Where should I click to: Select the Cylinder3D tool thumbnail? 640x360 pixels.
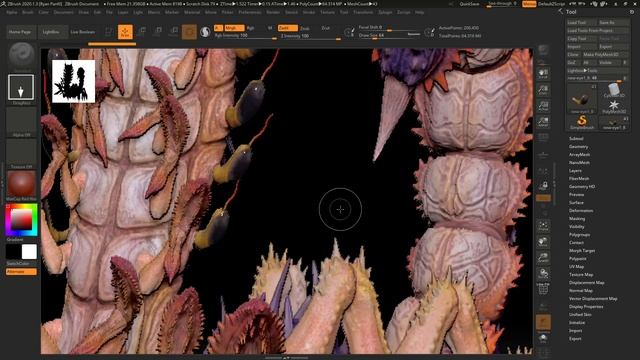coord(614,91)
